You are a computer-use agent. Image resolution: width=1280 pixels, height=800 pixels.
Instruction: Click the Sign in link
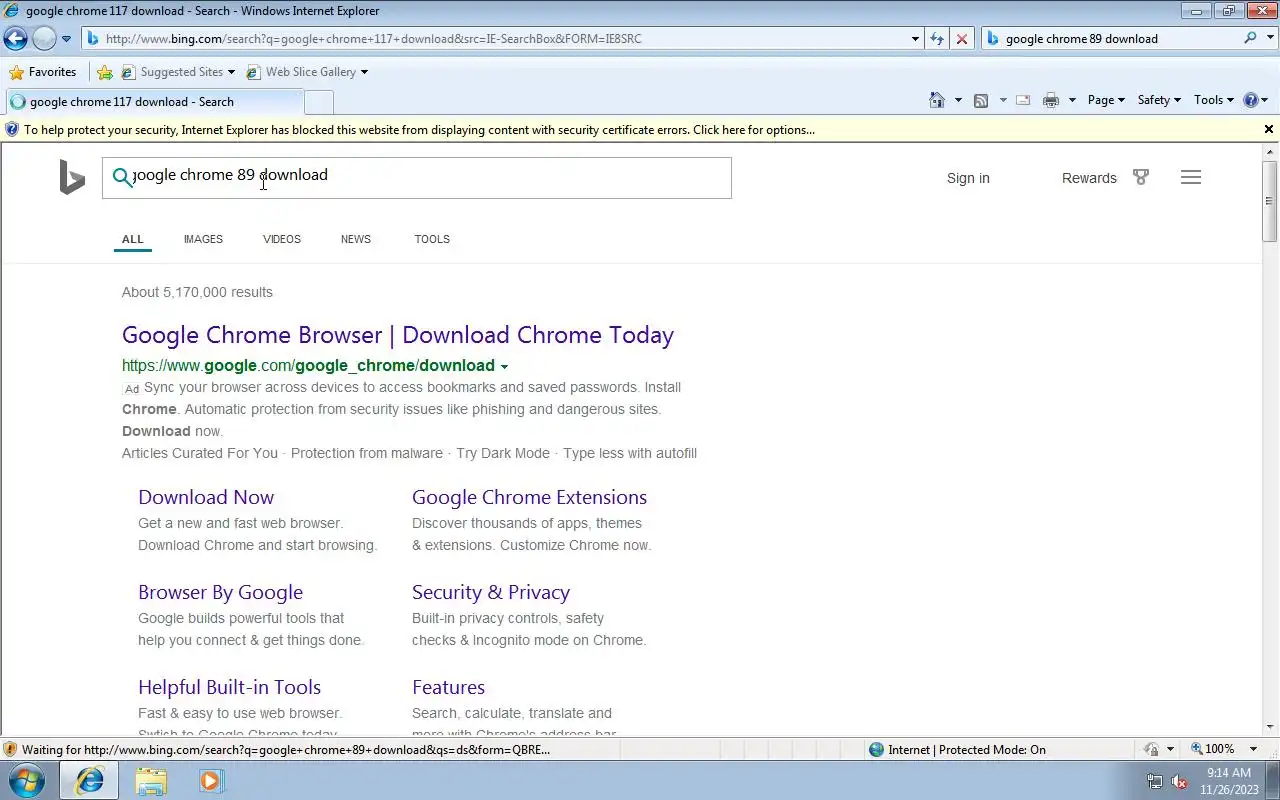coord(968,178)
